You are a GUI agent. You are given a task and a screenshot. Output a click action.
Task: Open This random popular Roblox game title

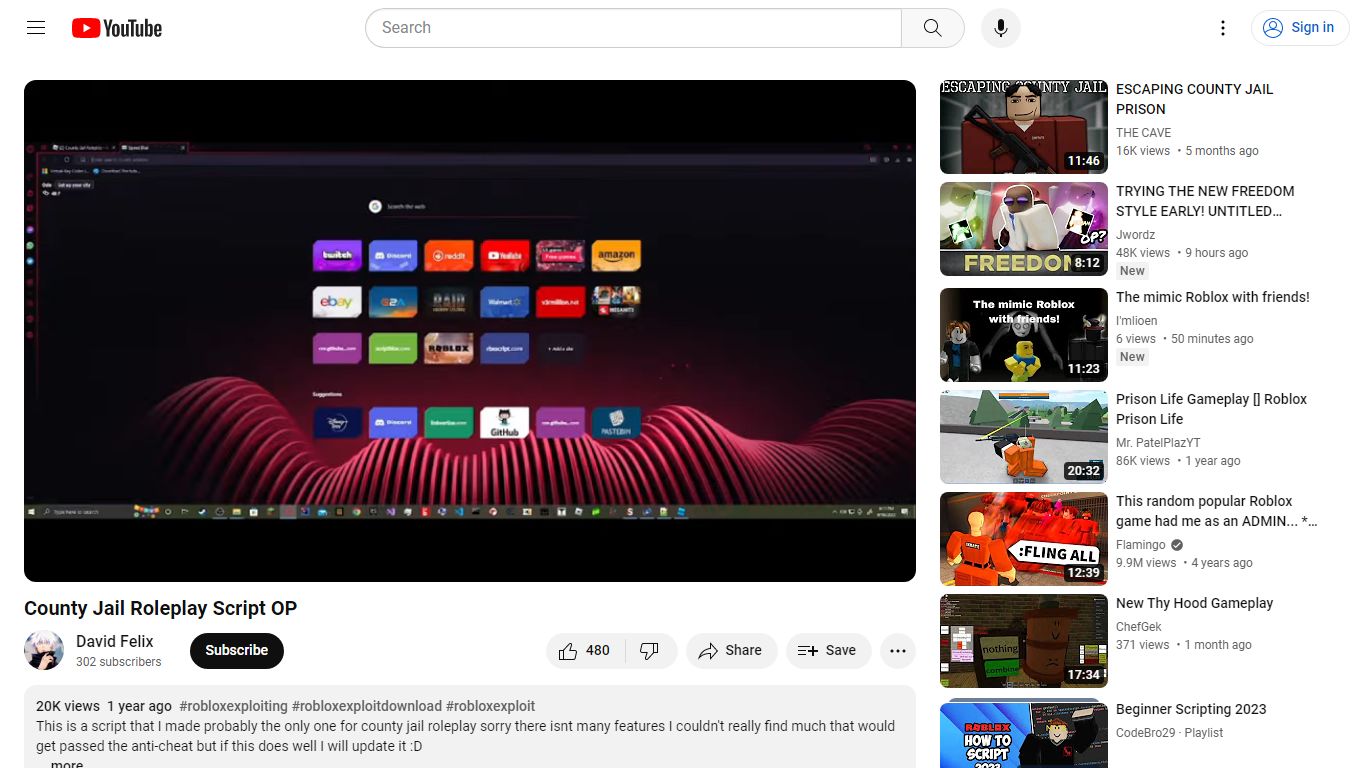[x=1216, y=511]
